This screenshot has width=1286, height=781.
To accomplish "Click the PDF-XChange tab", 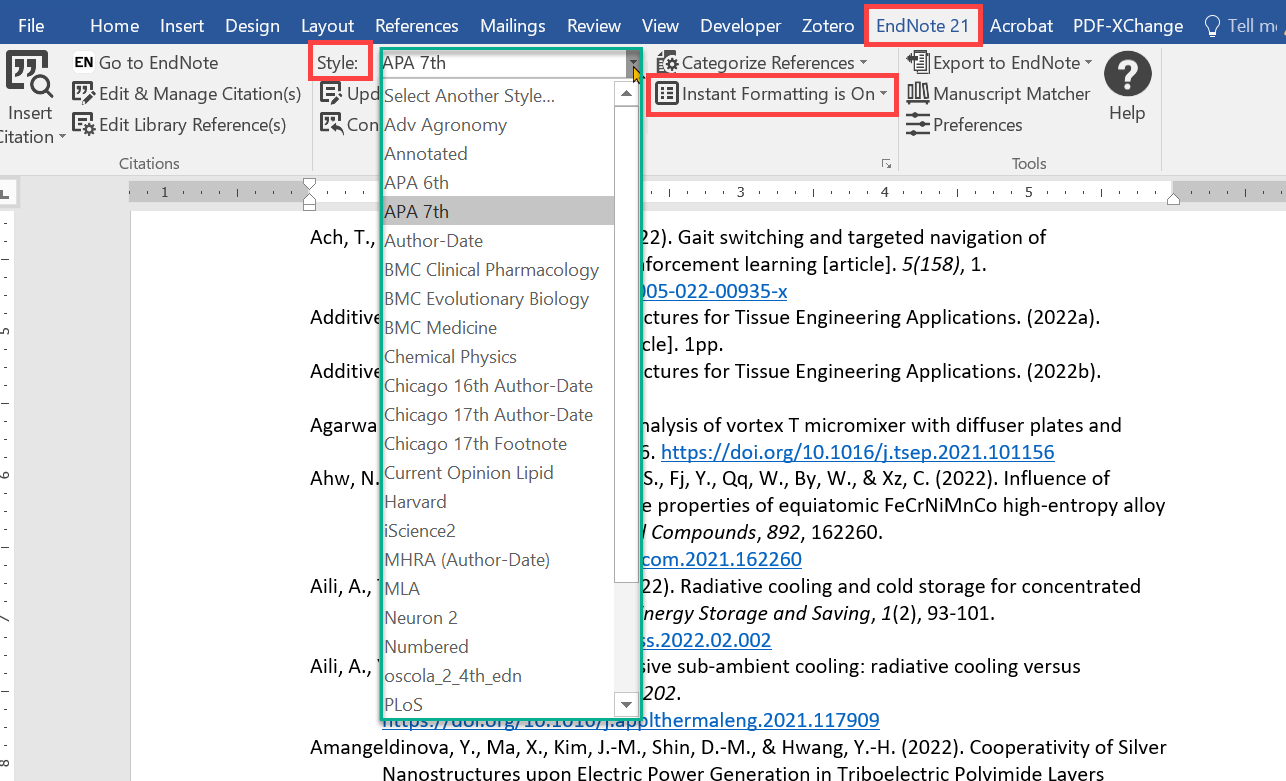I will (1127, 26).
